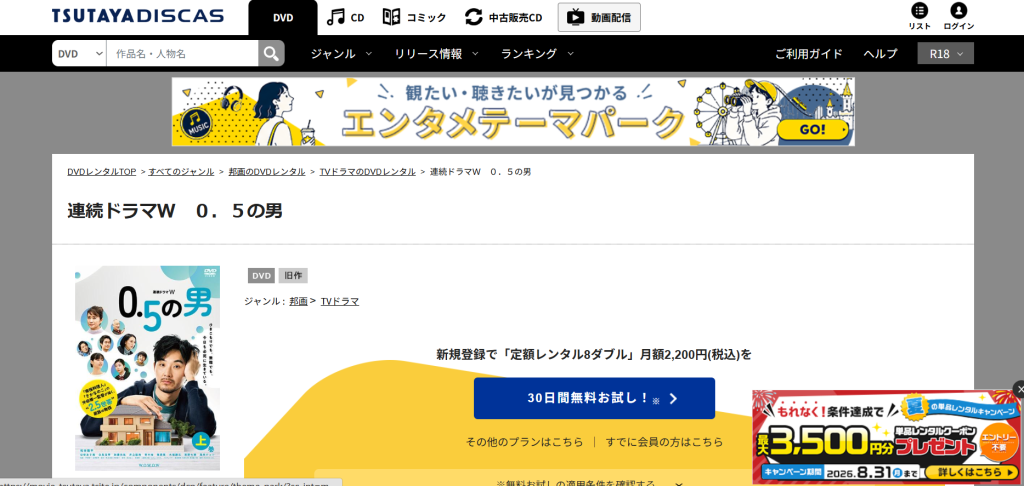
Task: Open 邦画のDVDレンタル breadcrumb
Action: point(266,172)
